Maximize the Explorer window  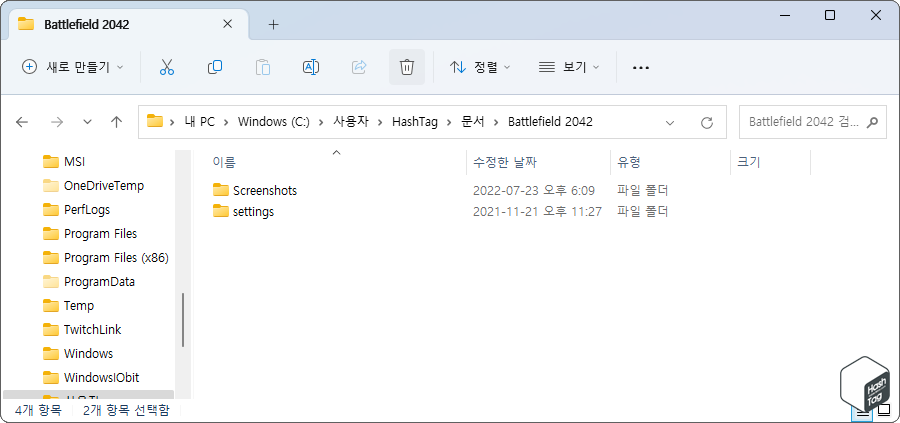click(x=829, y=15)
